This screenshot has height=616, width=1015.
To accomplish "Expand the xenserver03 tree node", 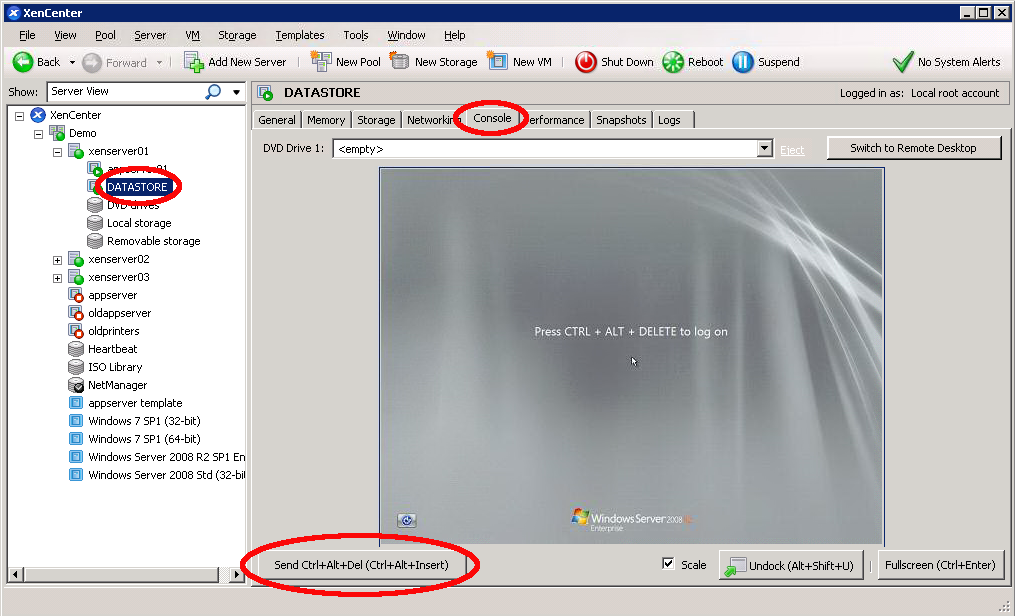I will tap(58, 278).
